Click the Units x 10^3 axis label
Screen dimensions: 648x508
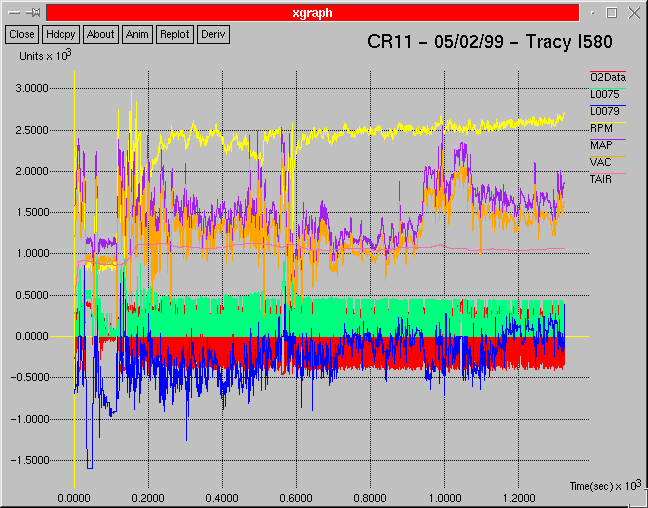(45, 55)
